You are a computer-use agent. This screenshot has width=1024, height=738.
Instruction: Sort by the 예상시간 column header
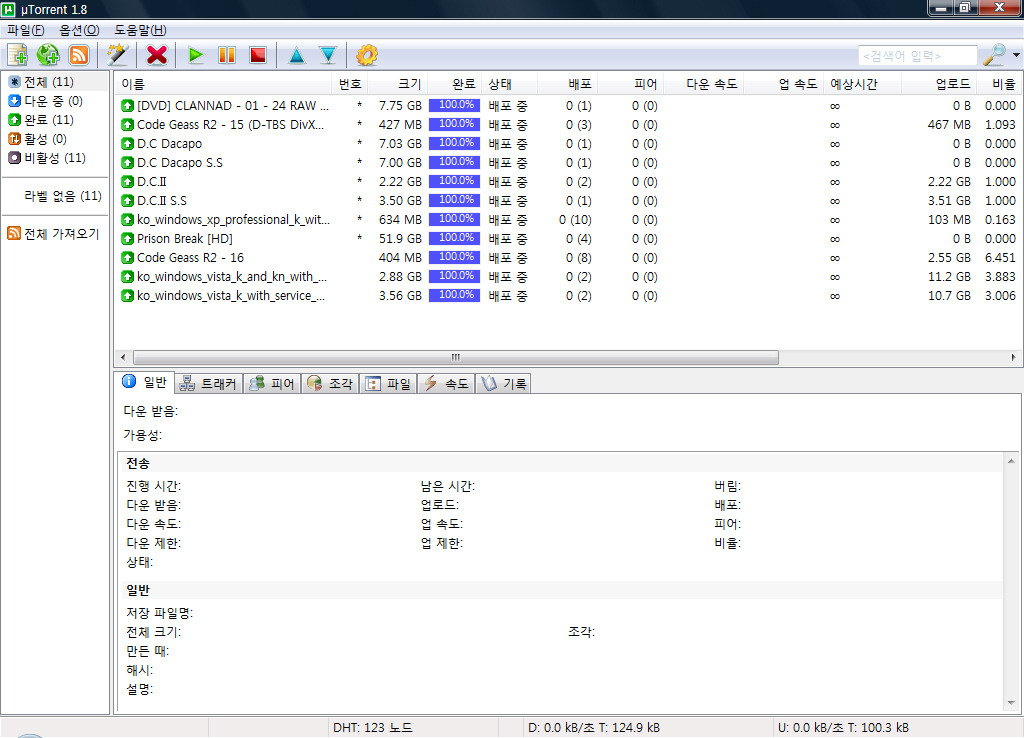pos(862,84)
